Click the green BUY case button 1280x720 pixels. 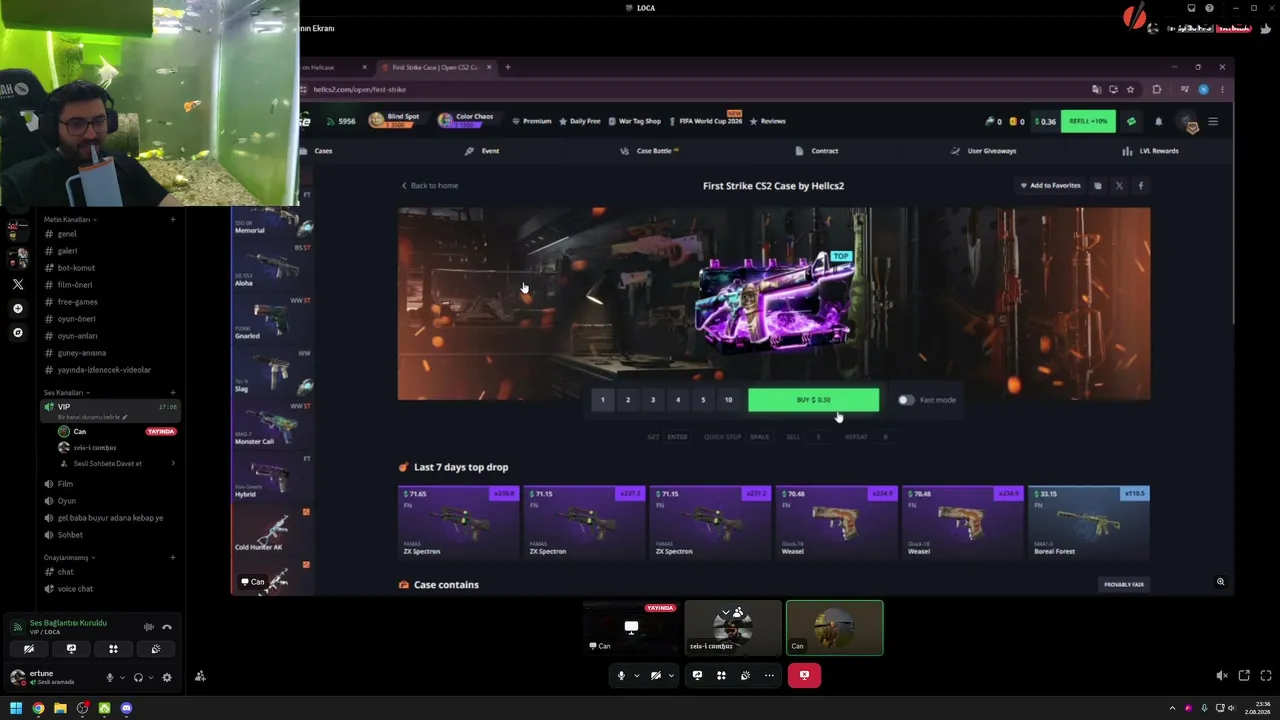[x=814, y=400]
